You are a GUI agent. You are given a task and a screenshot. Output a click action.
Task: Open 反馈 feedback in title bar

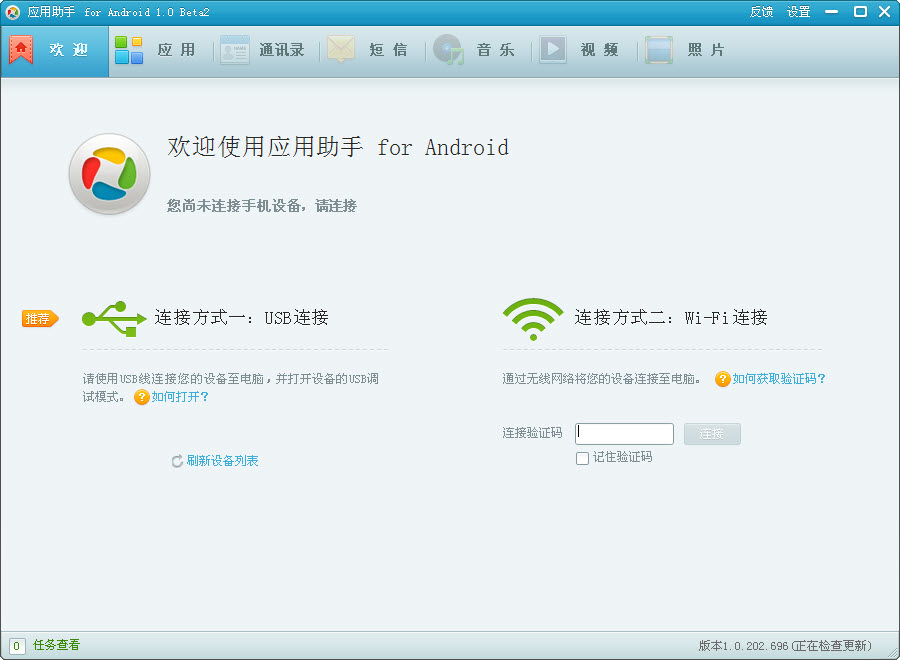tap(761, 12)
